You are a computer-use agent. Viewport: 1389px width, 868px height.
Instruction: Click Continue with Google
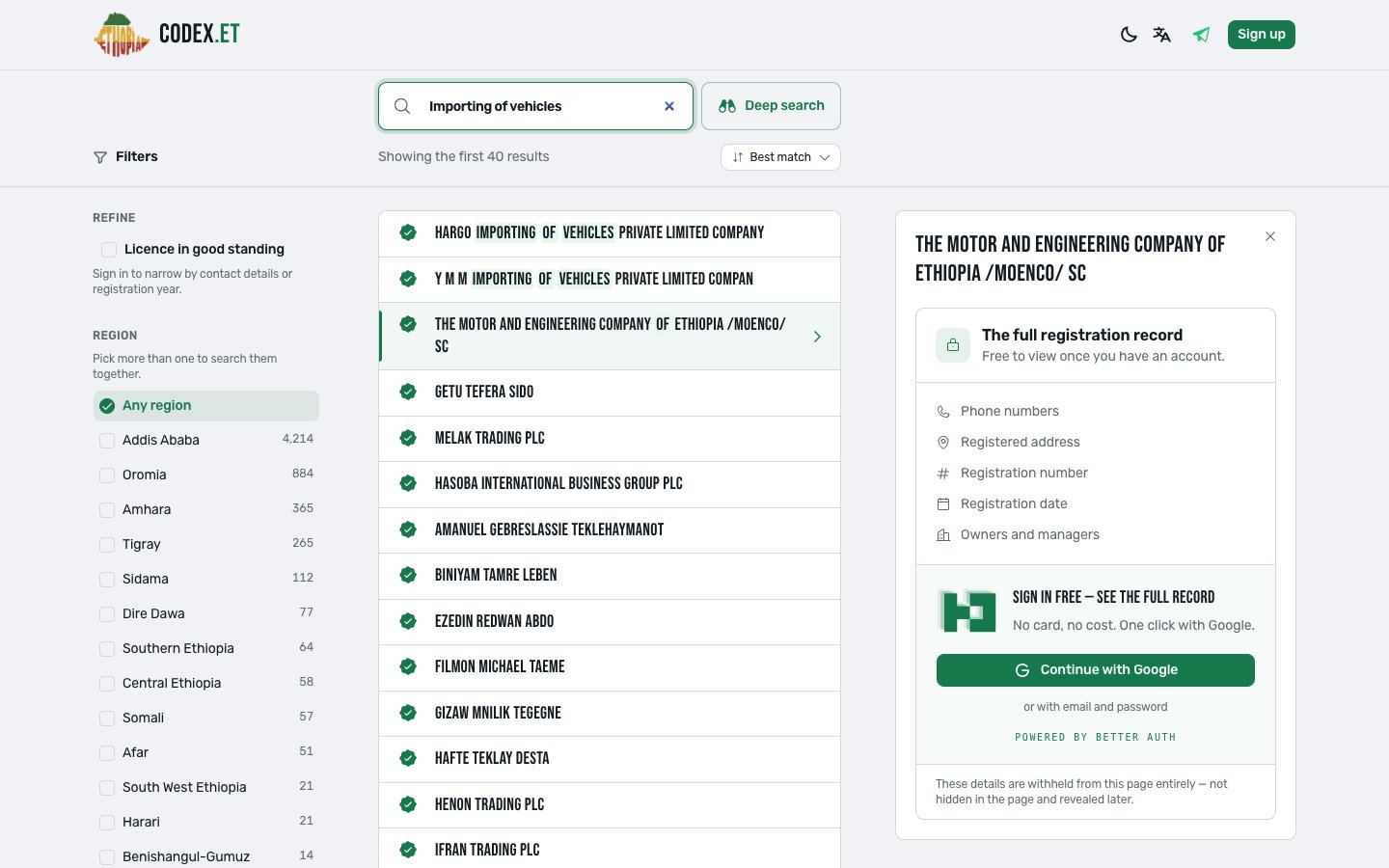point(1096,670)
